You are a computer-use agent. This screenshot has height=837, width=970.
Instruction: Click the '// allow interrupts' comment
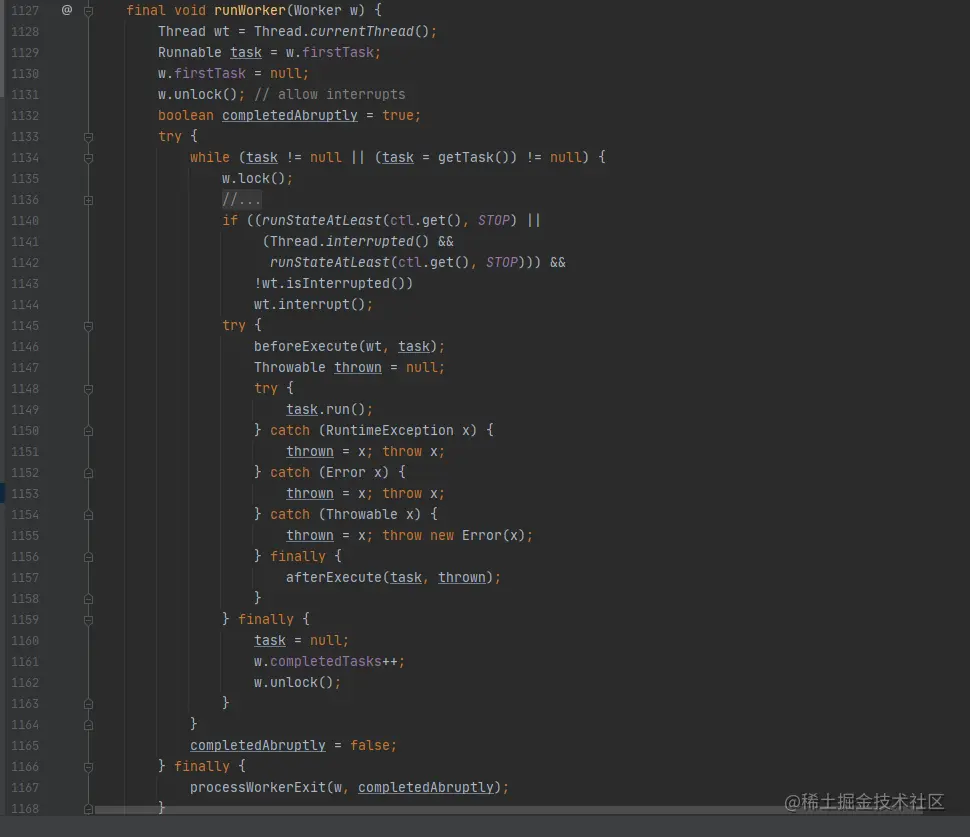pos(330,95)
